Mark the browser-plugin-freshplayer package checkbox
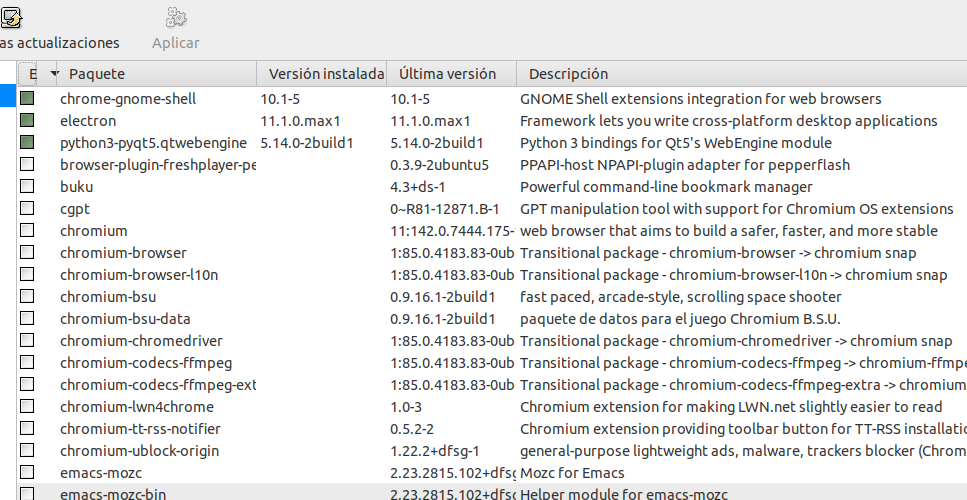Screen dimensions: 967x500 point(27,165)
